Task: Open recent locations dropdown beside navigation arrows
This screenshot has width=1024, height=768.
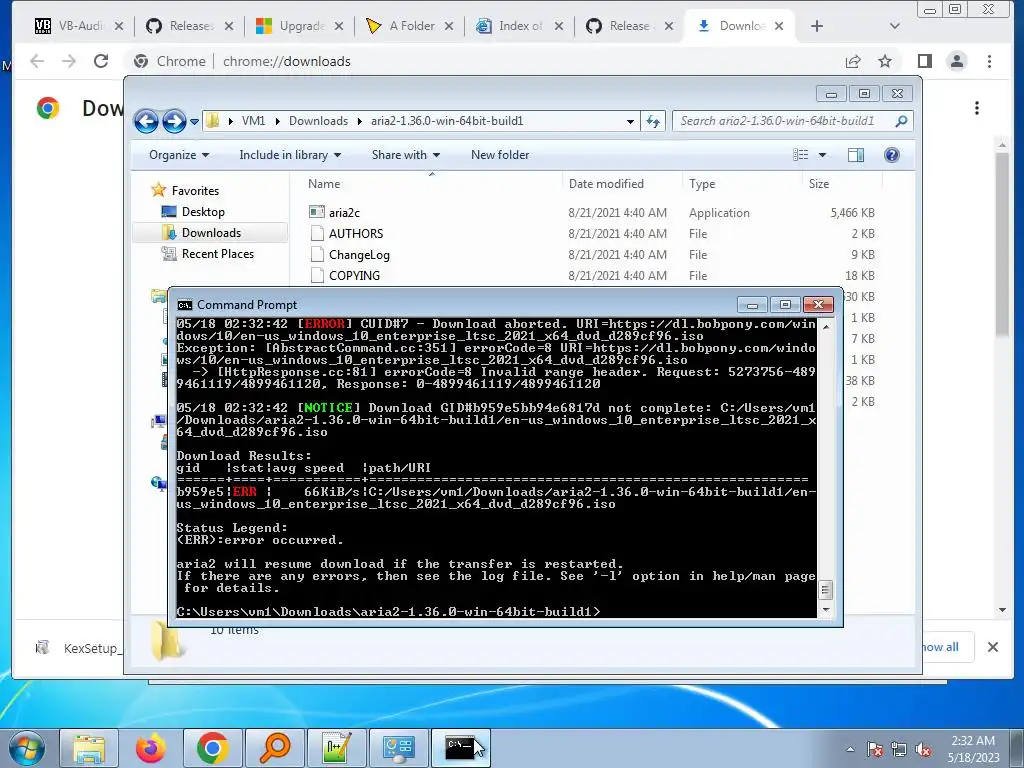Action: pyautogui.click(x=194, y=121)
